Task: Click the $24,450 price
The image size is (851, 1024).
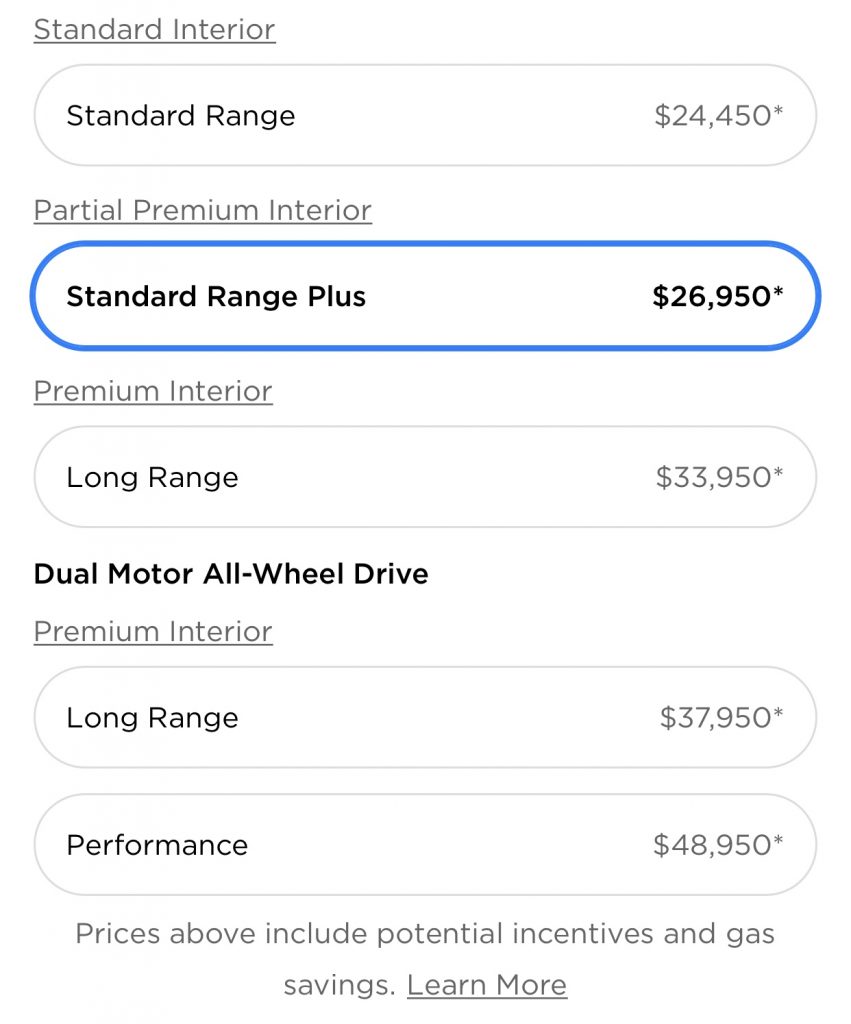Action: [x=713, y=116]
